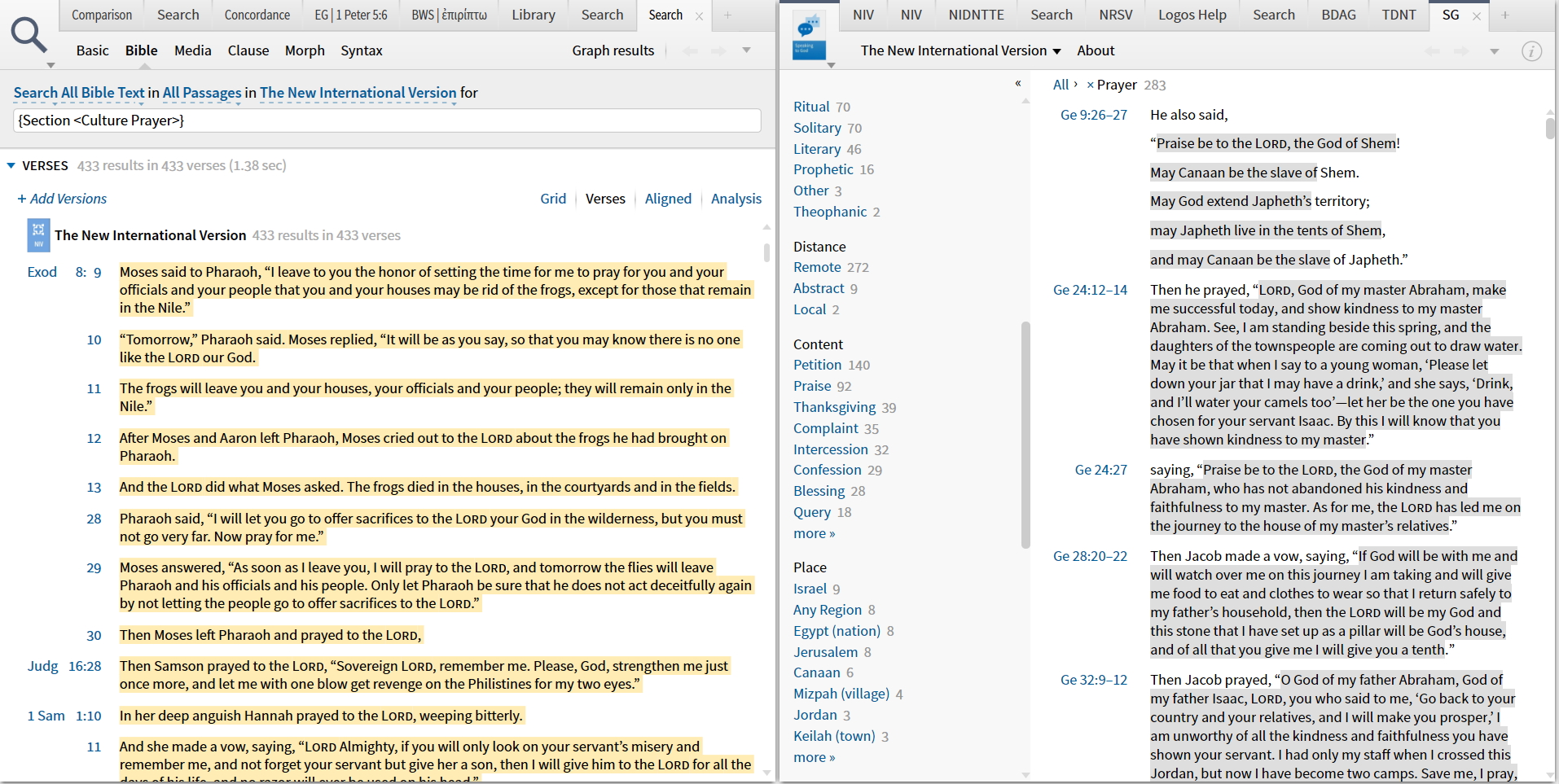Open The New International Version dropdown in right panel
This screenshot has height=784, width=1559.
[960, 50]
